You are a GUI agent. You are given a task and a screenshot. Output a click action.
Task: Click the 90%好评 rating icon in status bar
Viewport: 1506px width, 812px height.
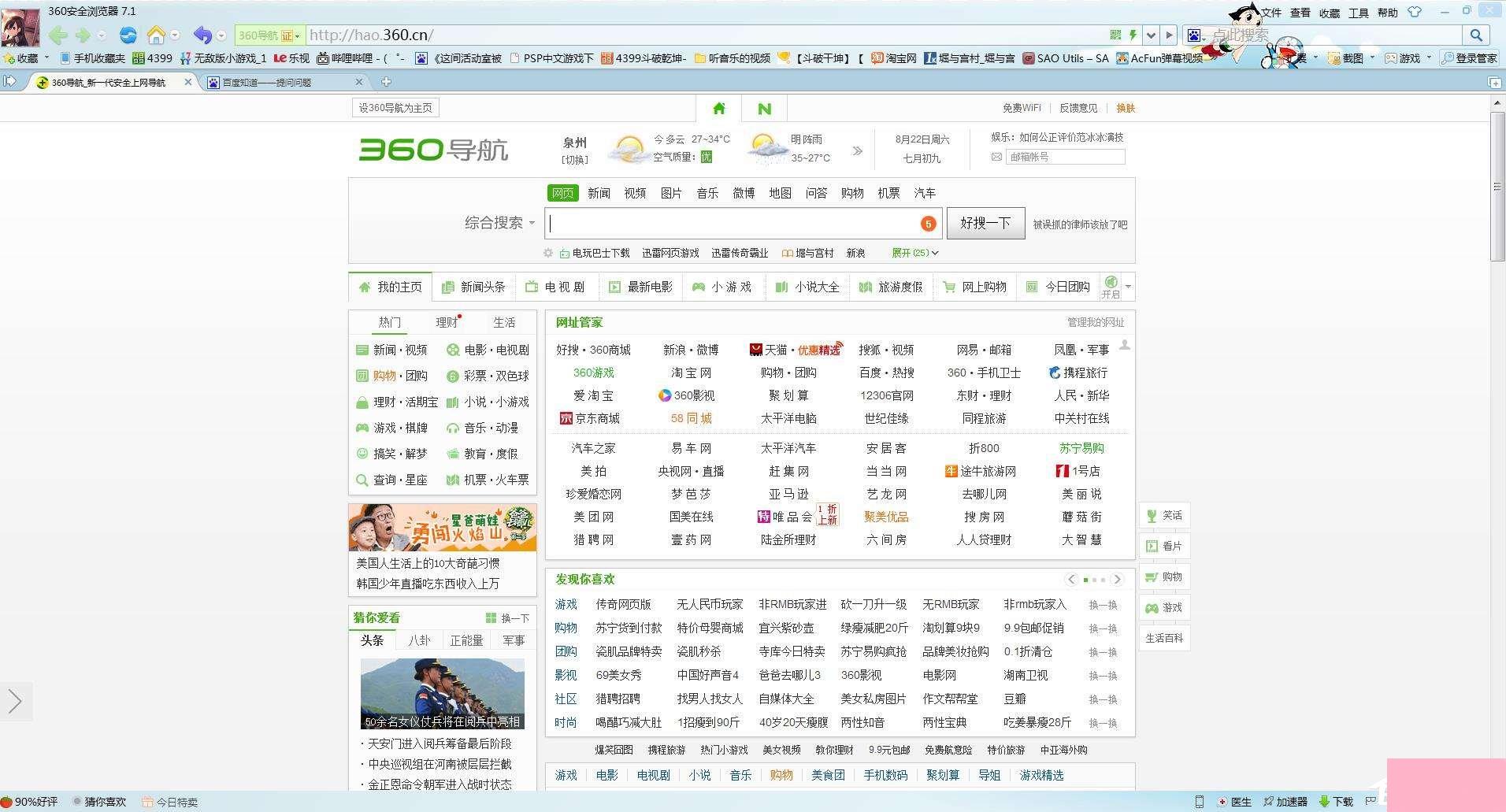click(x=7, y=802)
